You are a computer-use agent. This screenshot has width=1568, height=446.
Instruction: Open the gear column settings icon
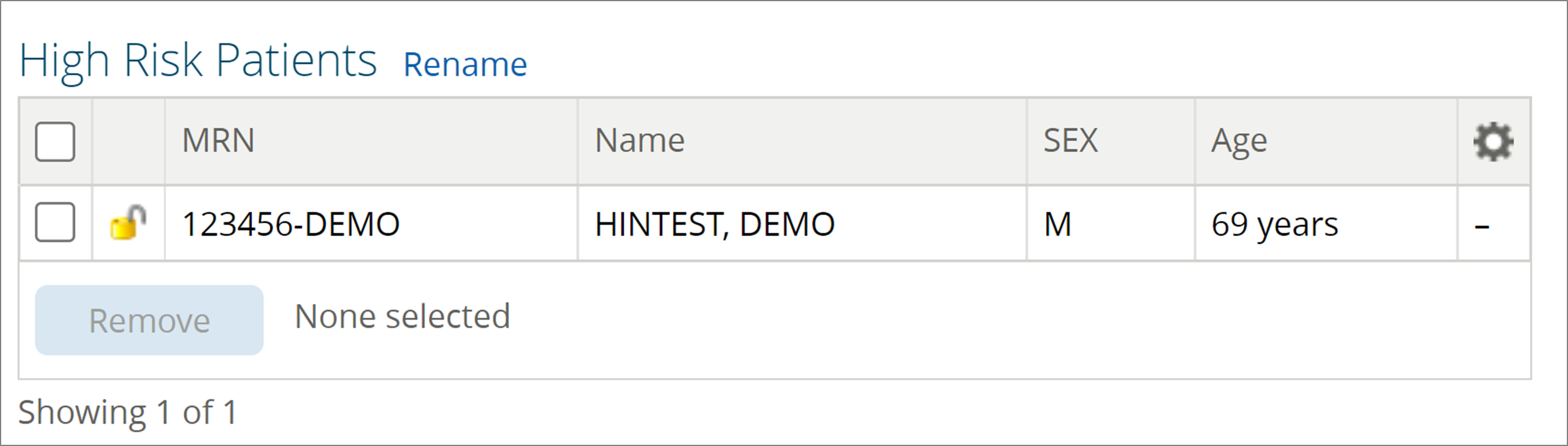1493,142
